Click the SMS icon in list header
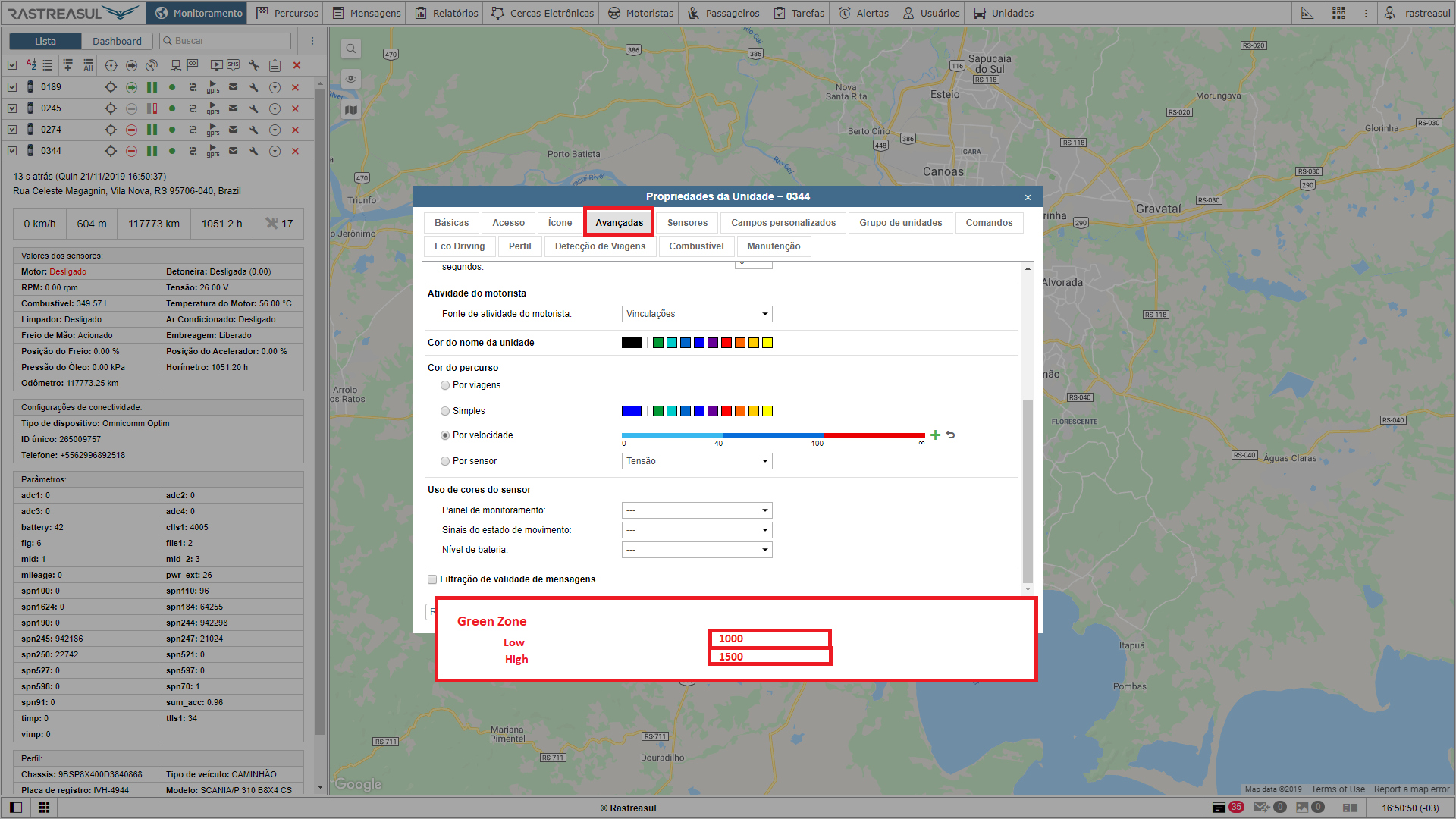Image resolution: width=1456 pixels, height=819 pixels. (x=234, y=65)
